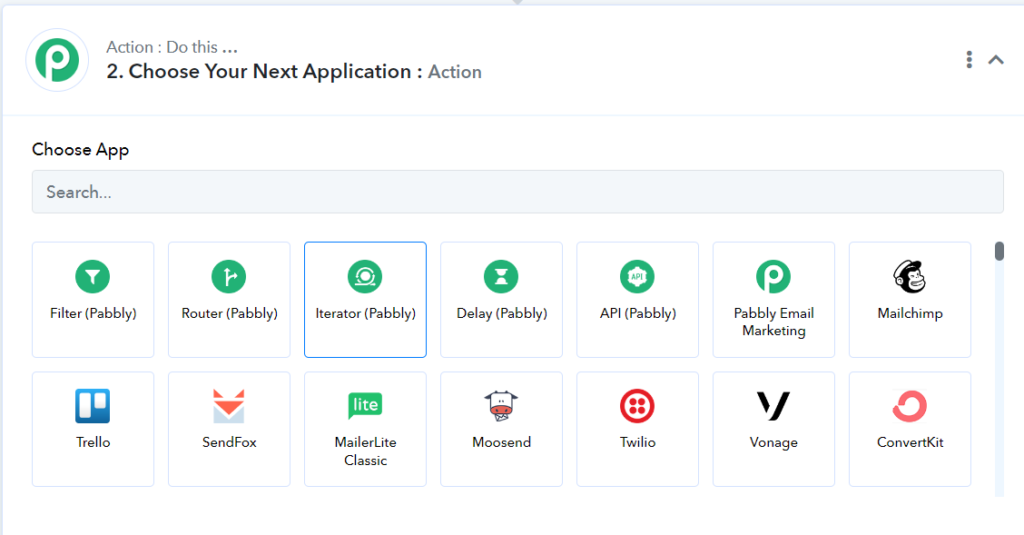Click the "Router (Pabbly)" label
This screenshot has width=1024, height=535.
(x=229, y=314)
